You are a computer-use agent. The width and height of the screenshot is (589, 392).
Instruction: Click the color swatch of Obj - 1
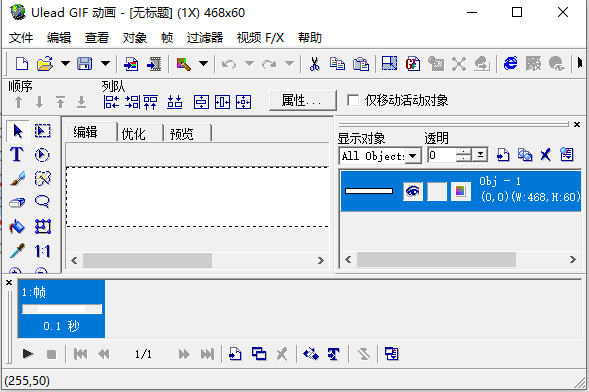pyautogui.click(x=461, y=191)
